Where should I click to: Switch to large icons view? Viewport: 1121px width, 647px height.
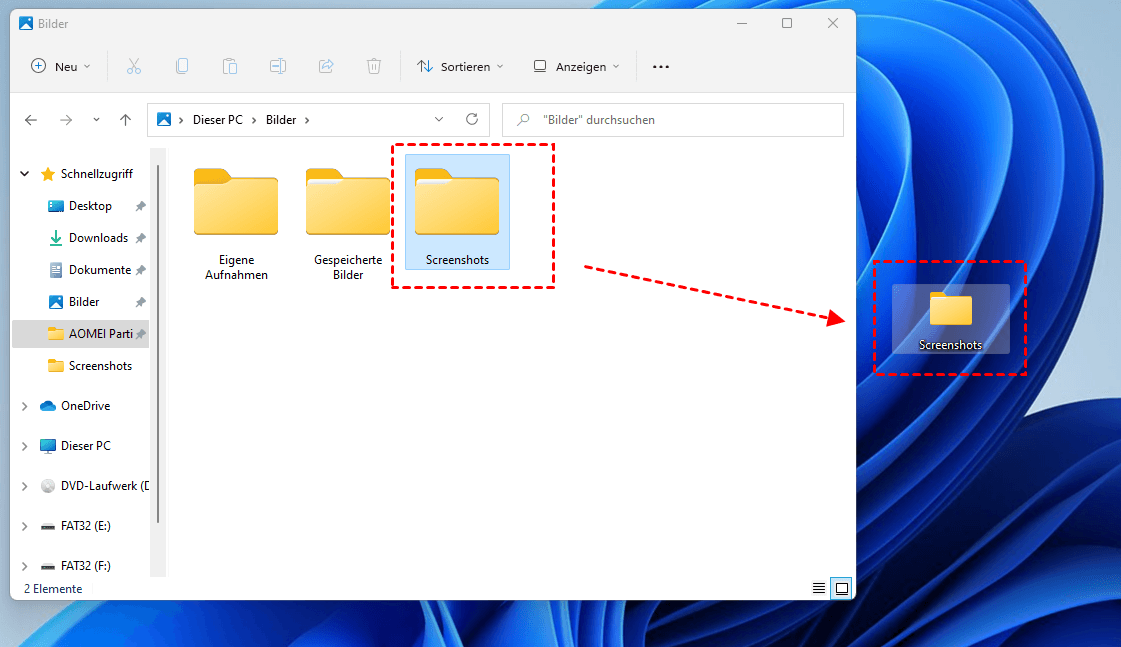pos(842,588)
